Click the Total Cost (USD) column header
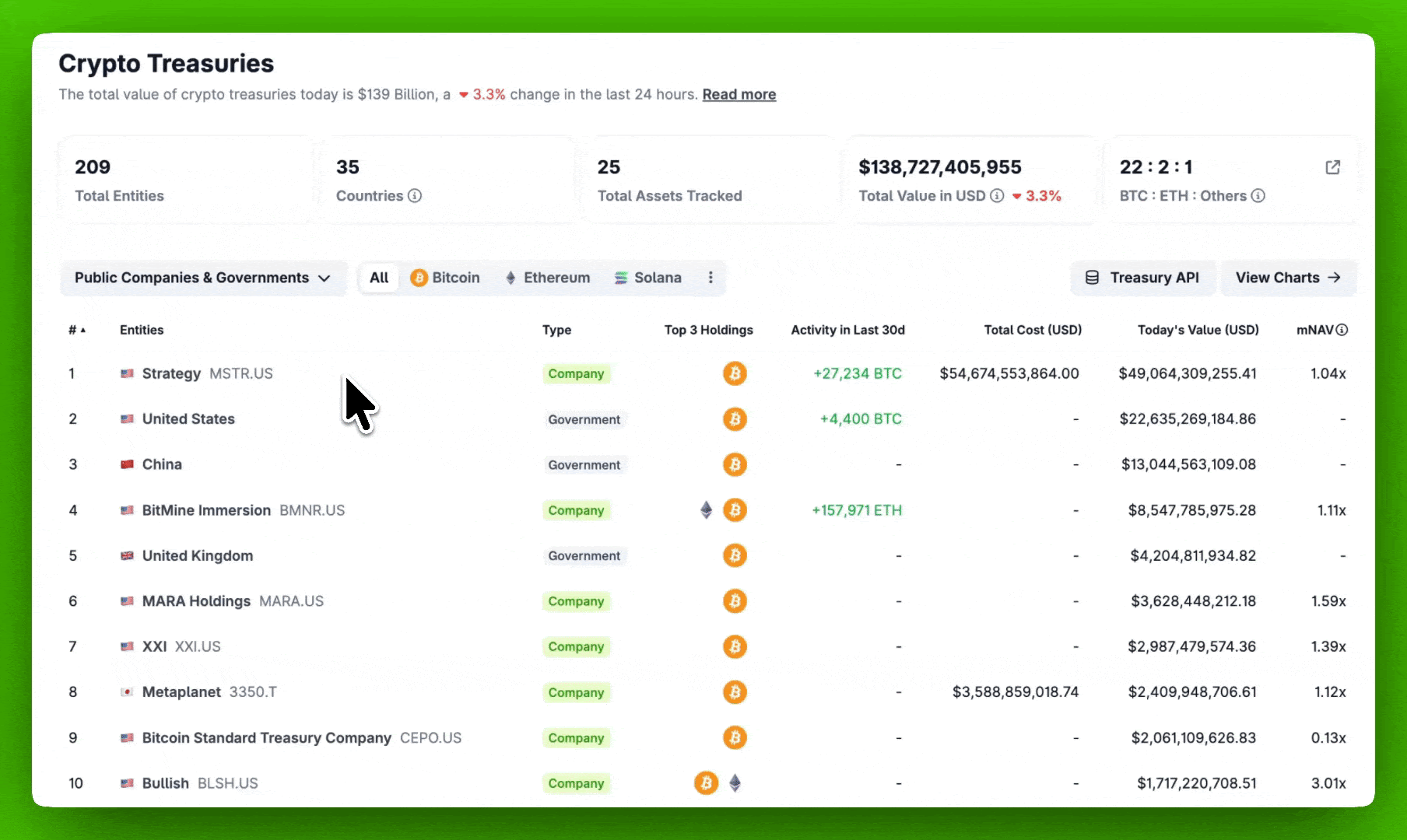The height and width of the screenshot is (840, 1407). click(1033, 330)
